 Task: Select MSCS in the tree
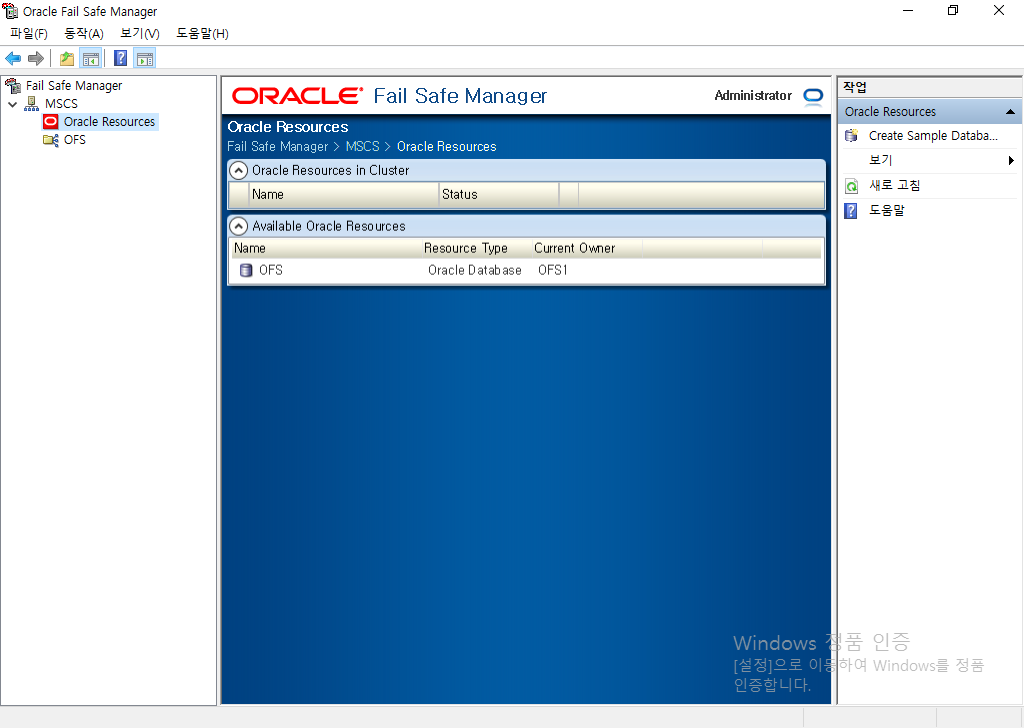pos(61,104)
